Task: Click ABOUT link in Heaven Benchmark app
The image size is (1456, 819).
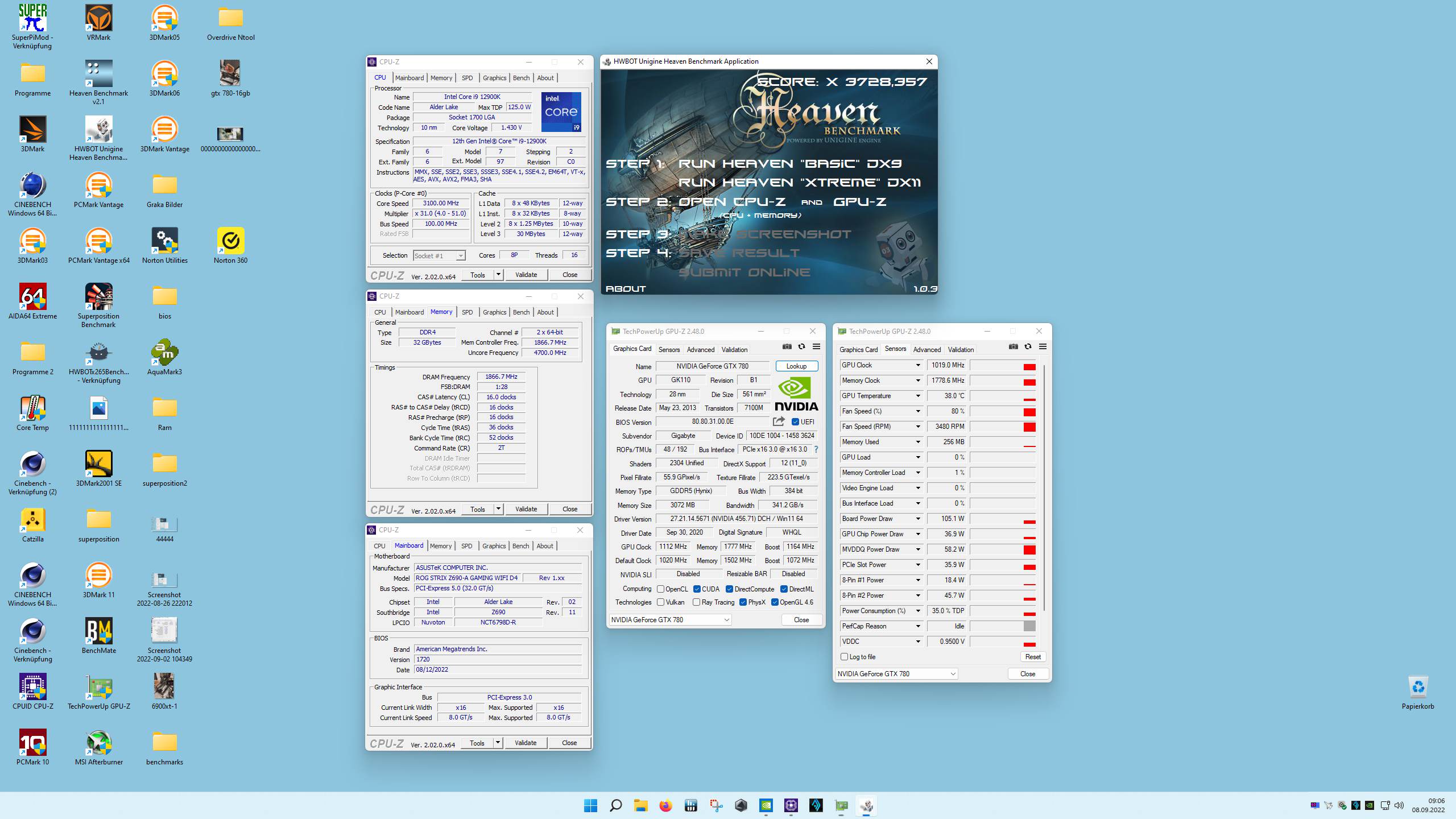Action: pyautogui.click(x=626, y=289)
